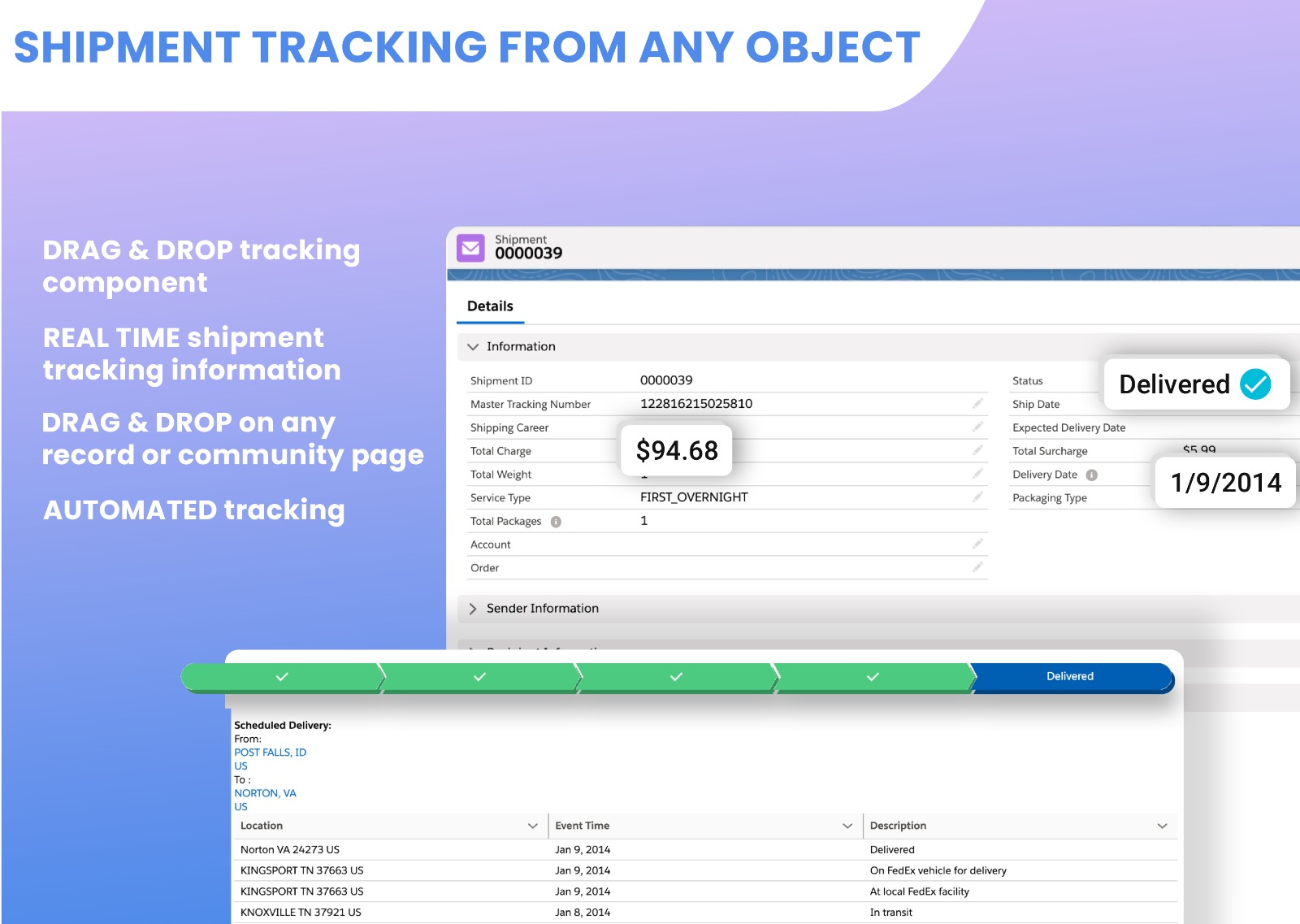This screenshot has height=924, width=1300.
Task: Collapse the Information section
Action: pyautogui.click(x=473, y=347)
